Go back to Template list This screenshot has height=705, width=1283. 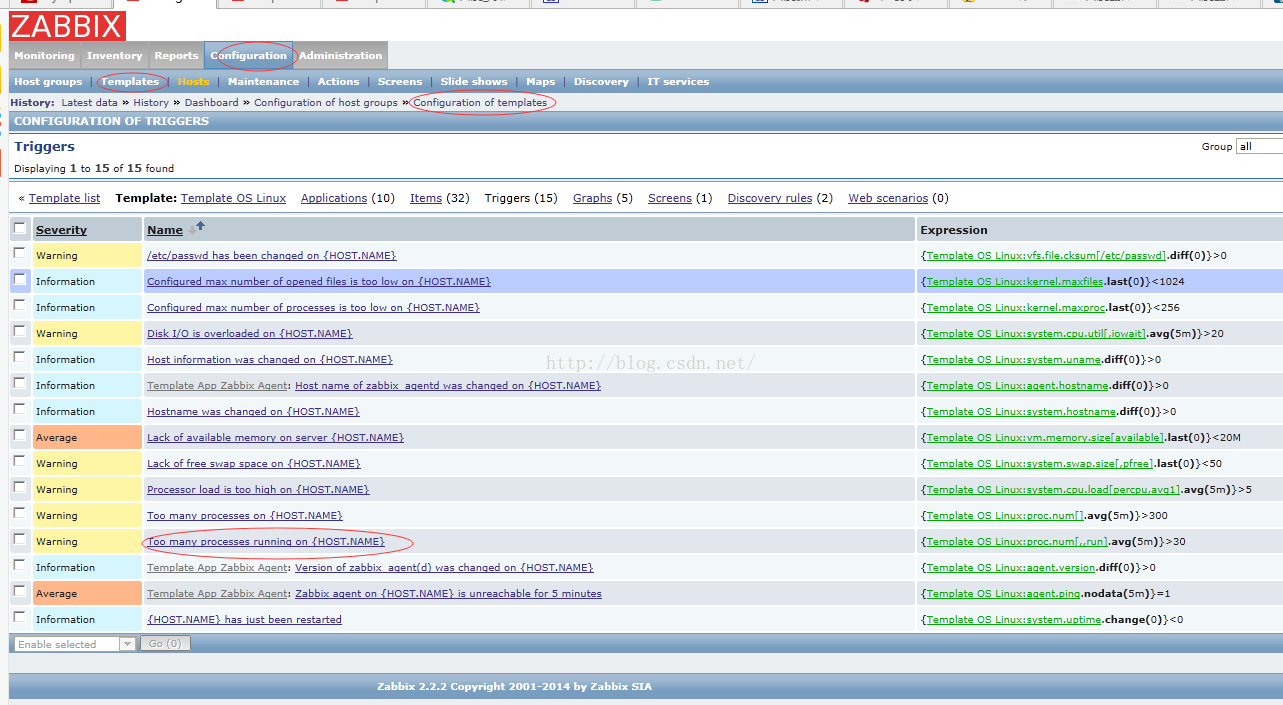click(x=64, y=198)
